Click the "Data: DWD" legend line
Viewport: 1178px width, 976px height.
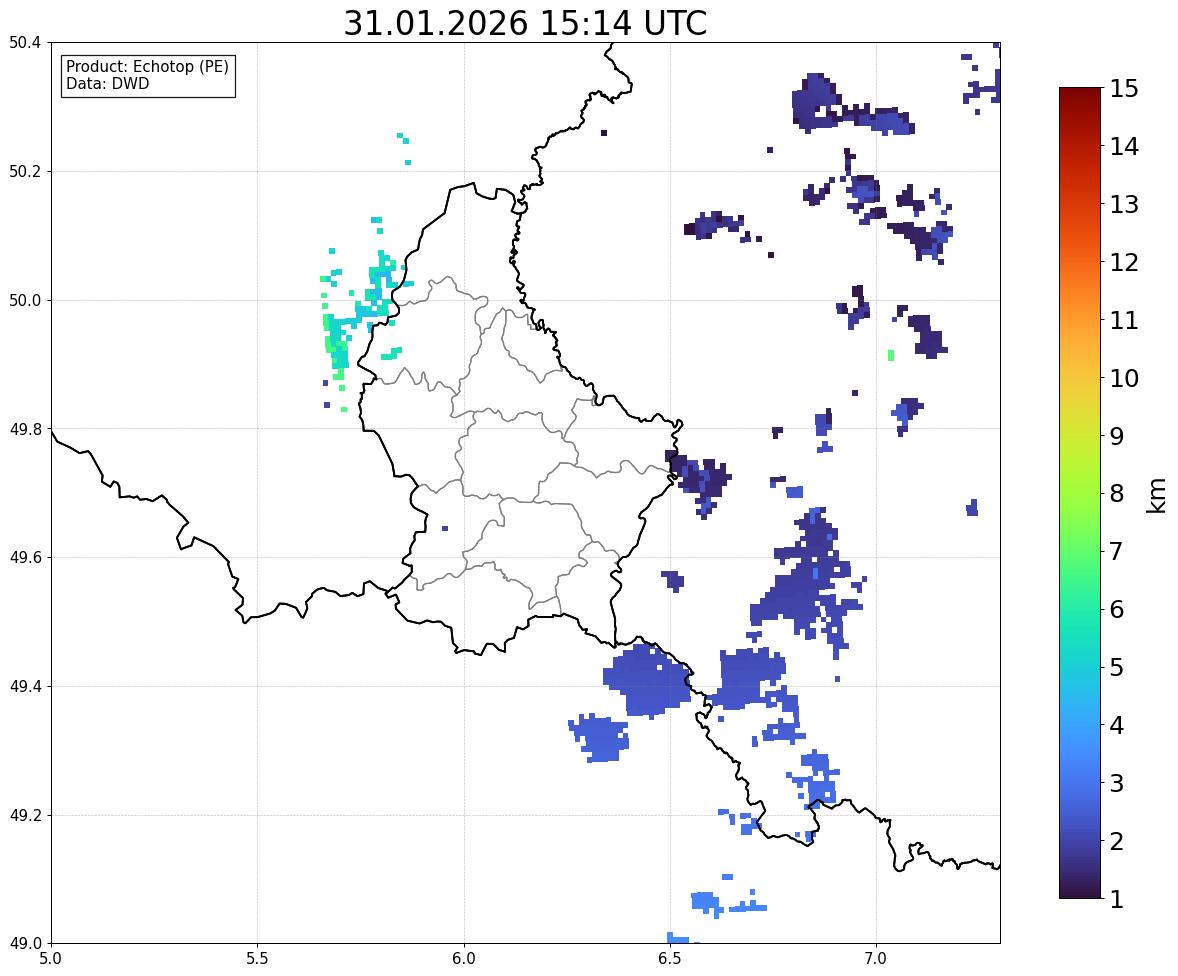click(107, 83)
